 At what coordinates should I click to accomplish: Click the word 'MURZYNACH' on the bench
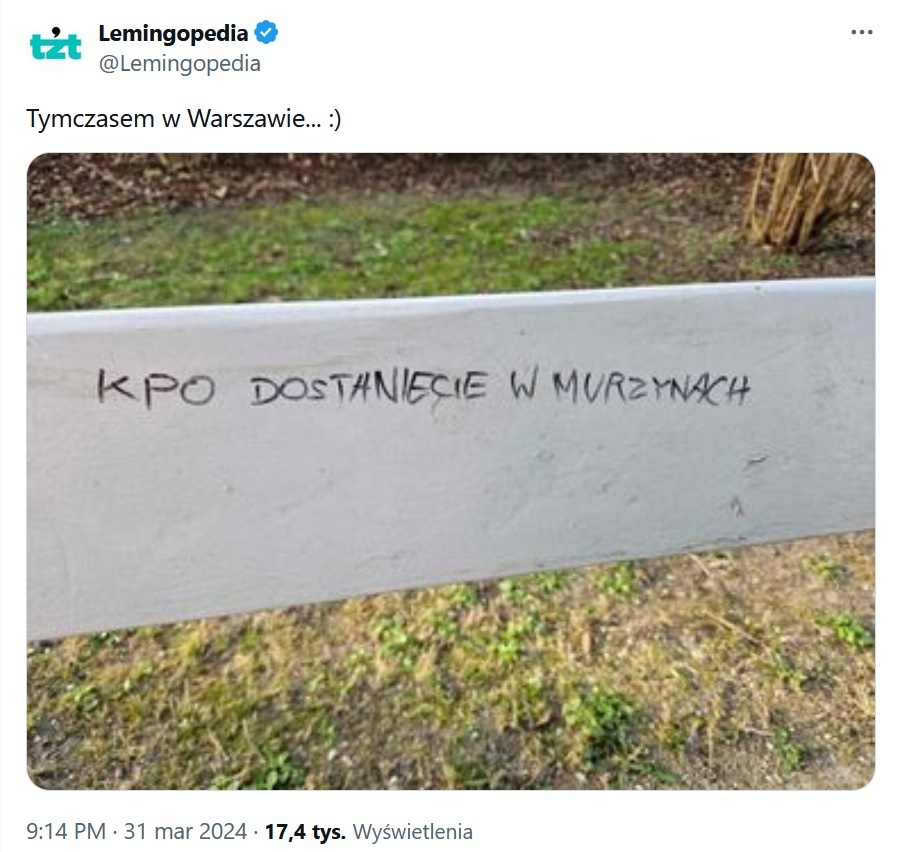click(x=651, y=388)
